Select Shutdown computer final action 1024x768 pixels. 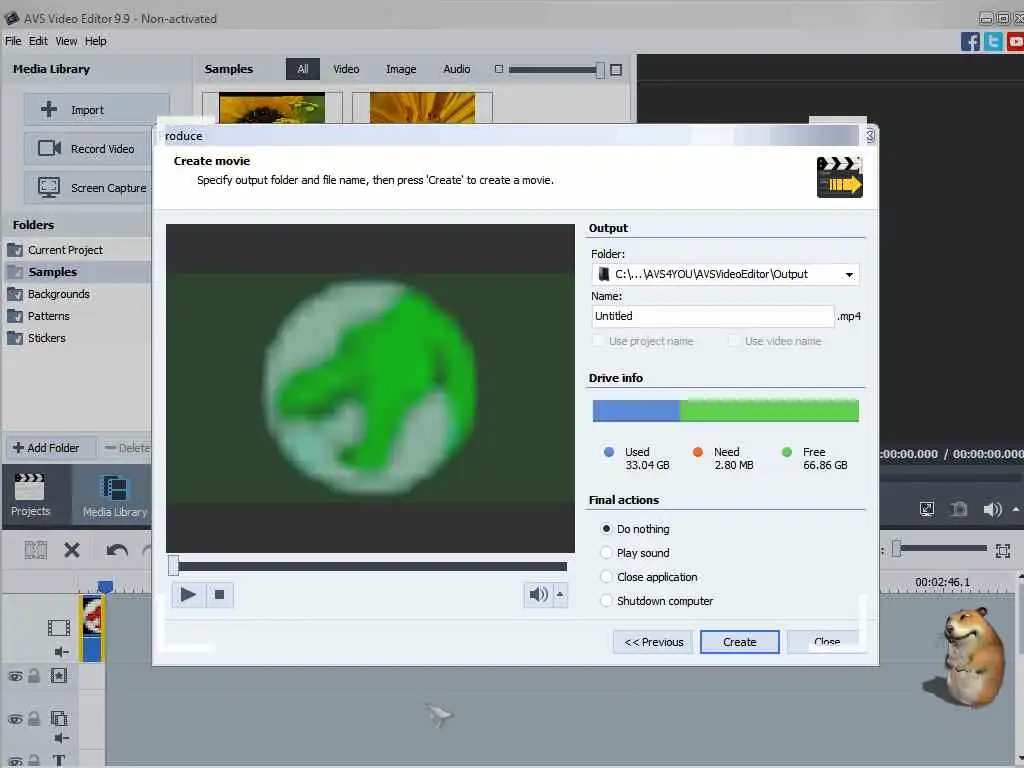click(x=606, y=600)
